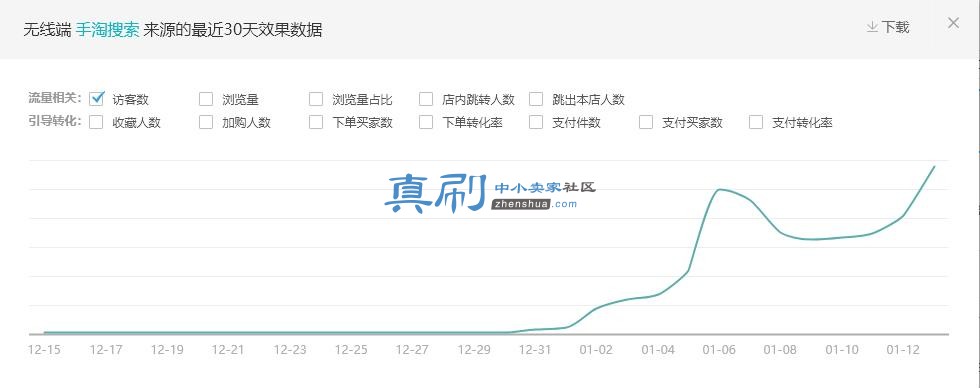Enable the 浏览量 checkbox
This screenshot has width=980, height=388.
click(206, 99)
